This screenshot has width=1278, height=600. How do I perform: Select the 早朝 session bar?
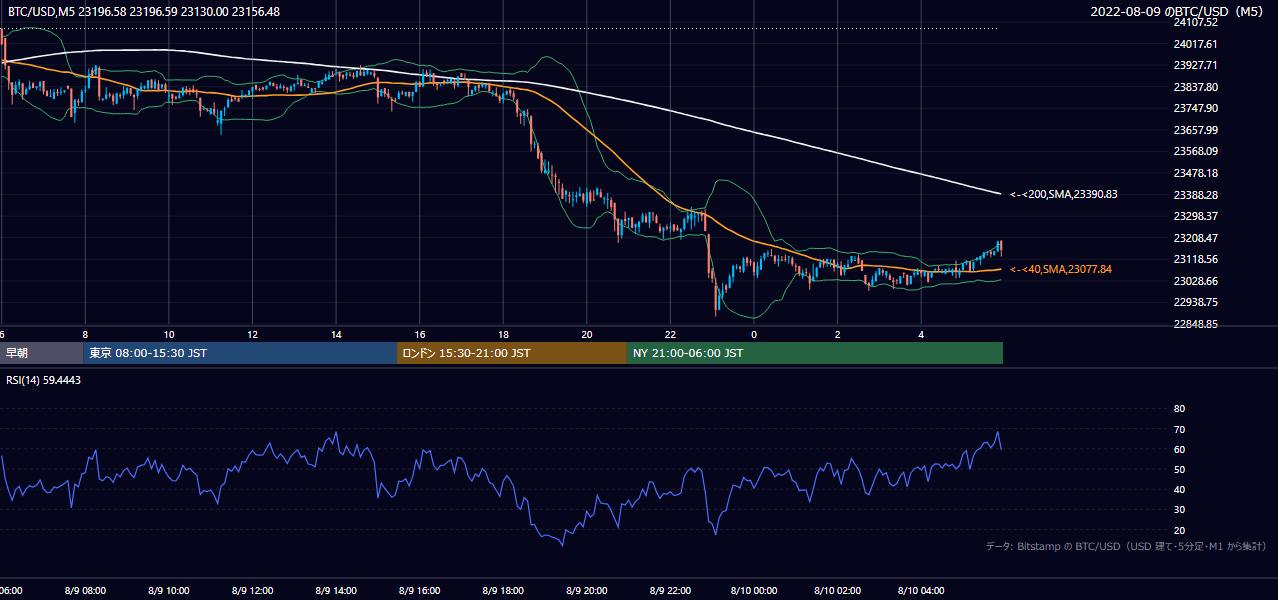[x=42, y=353]
